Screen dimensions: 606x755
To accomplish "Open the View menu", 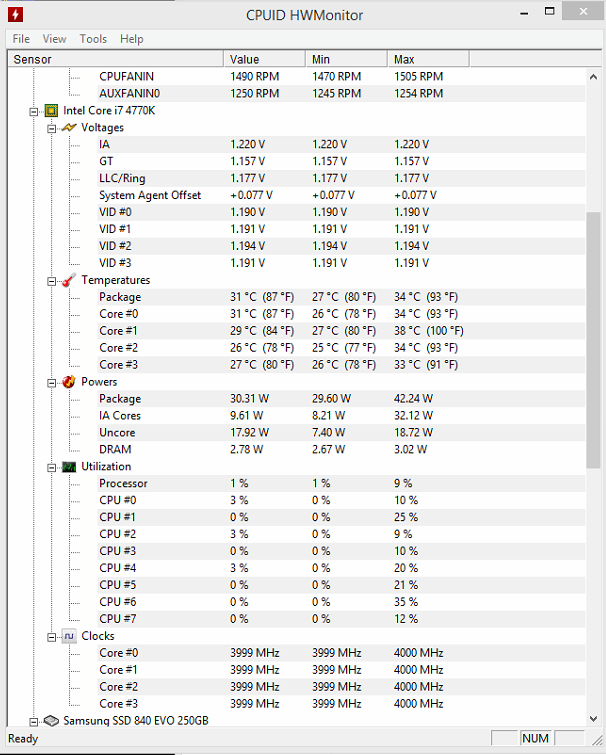I will (54, 39).
